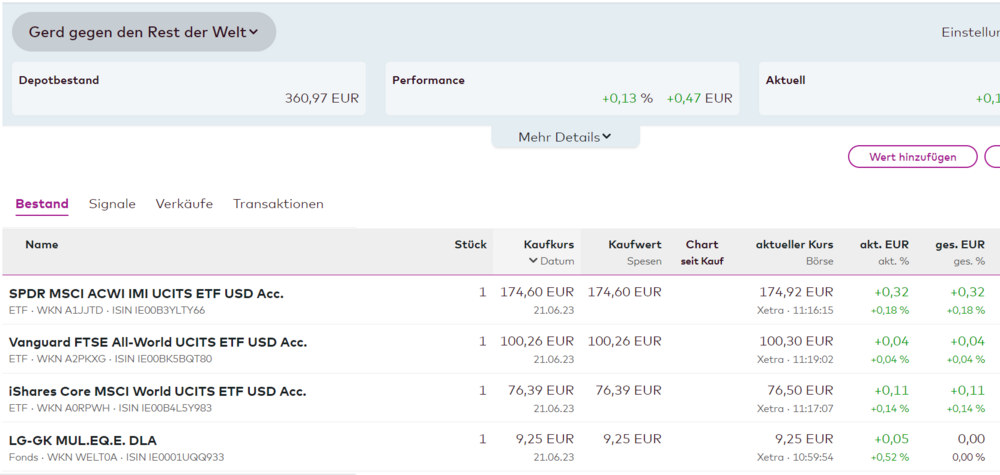Image resolution: width=1000 pixels, height=475 pixels.
Task: Open the partially visible Einstellungen link
Action: tap(970, 32)
